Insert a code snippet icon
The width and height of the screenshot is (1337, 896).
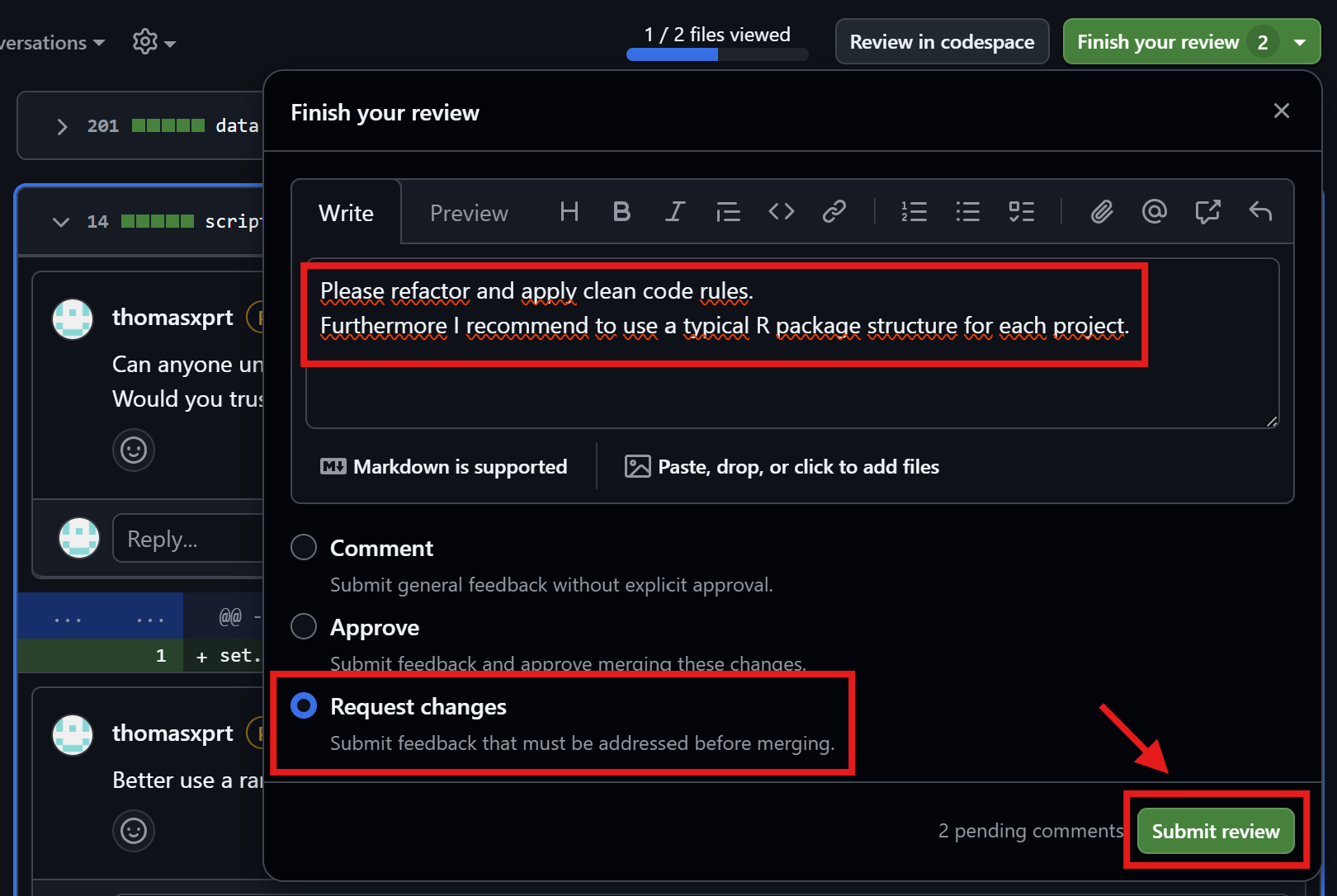coord(781,212)
